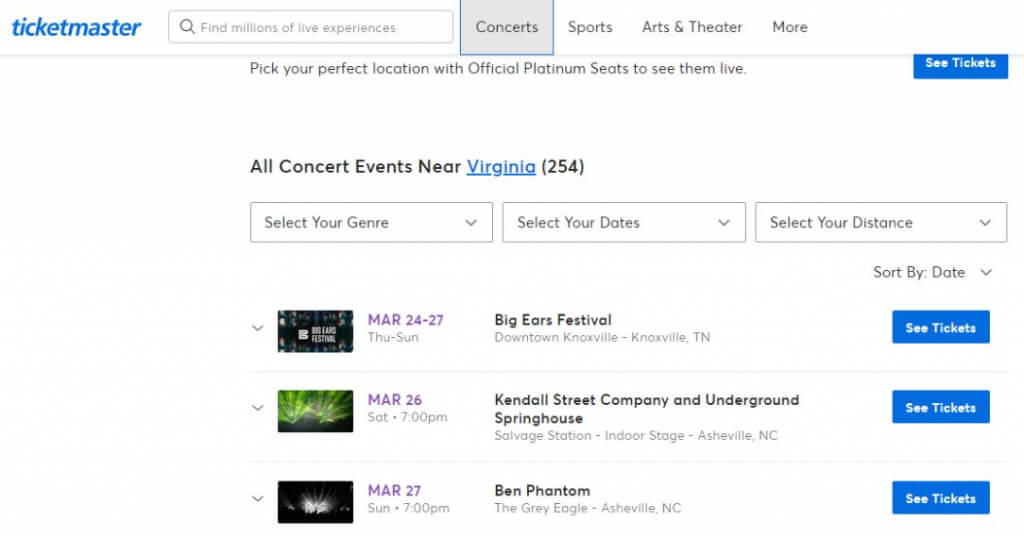
Task: Expand the Kendall Street Company row chevron
Action: pos(257,408)
